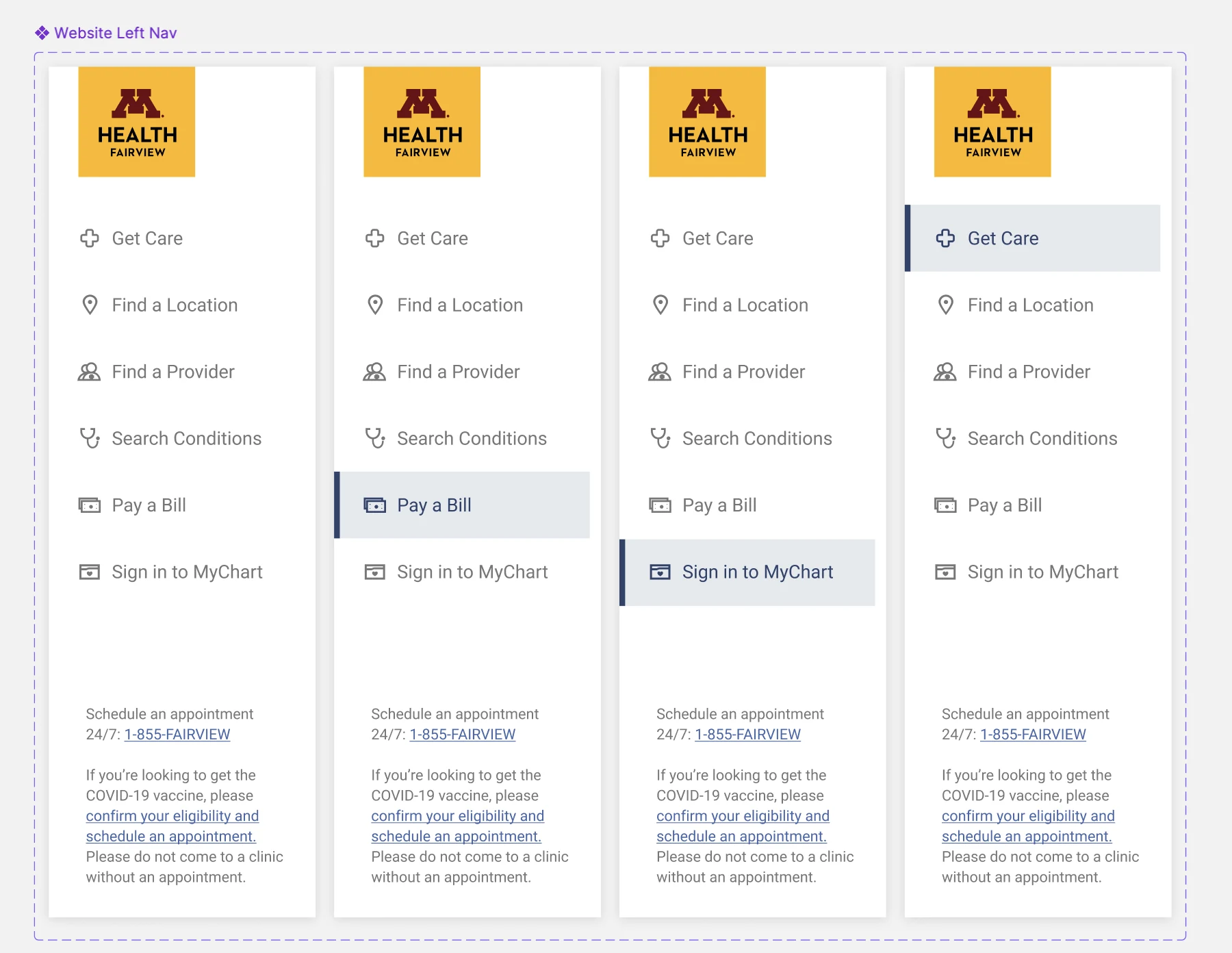Select Search Conditions text in first panel
This screenshot has height=953, width=1232.
tap(187, 438)
